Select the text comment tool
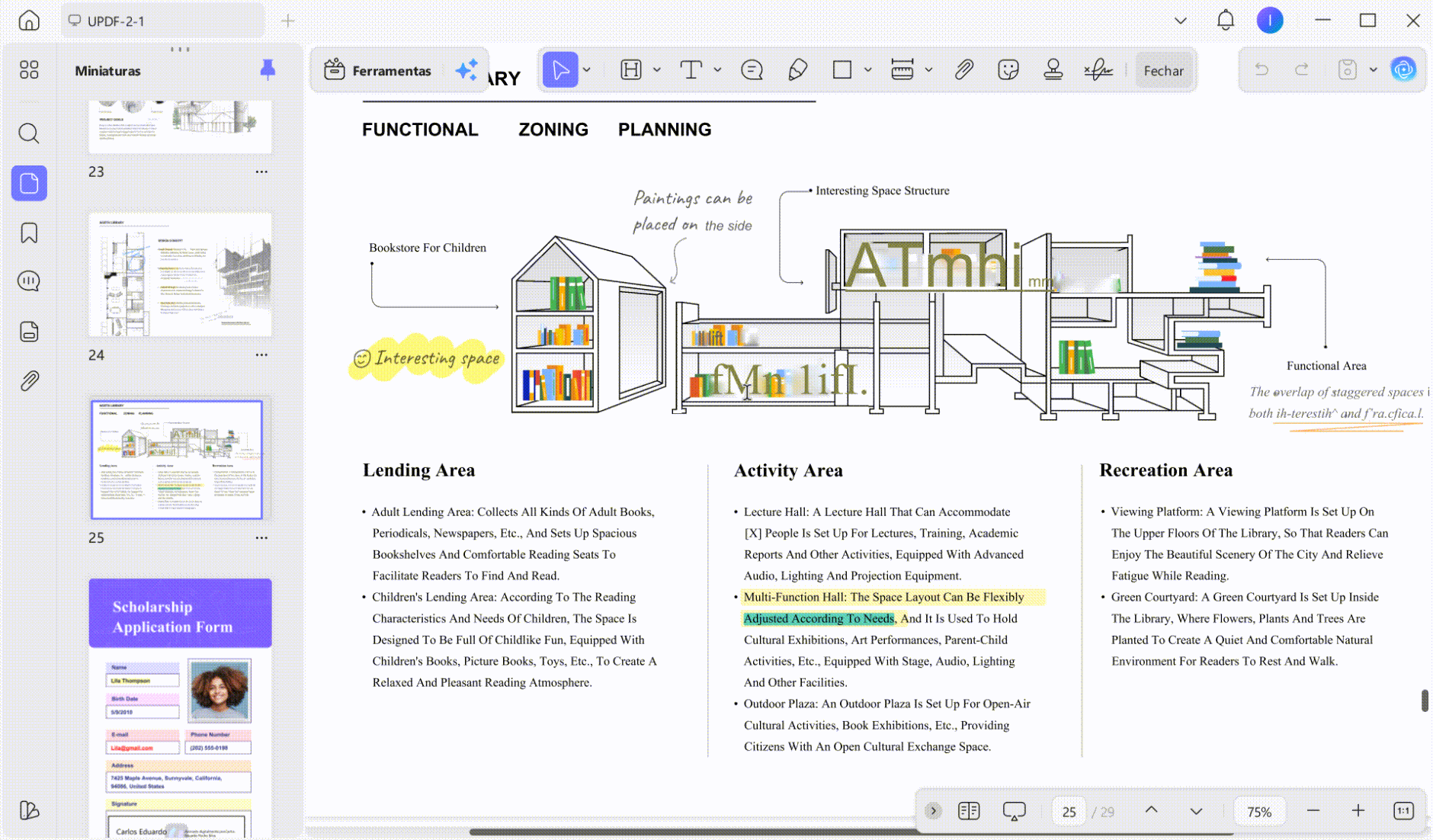Screen dimensions: 1433x840 [x=691, y=70]
